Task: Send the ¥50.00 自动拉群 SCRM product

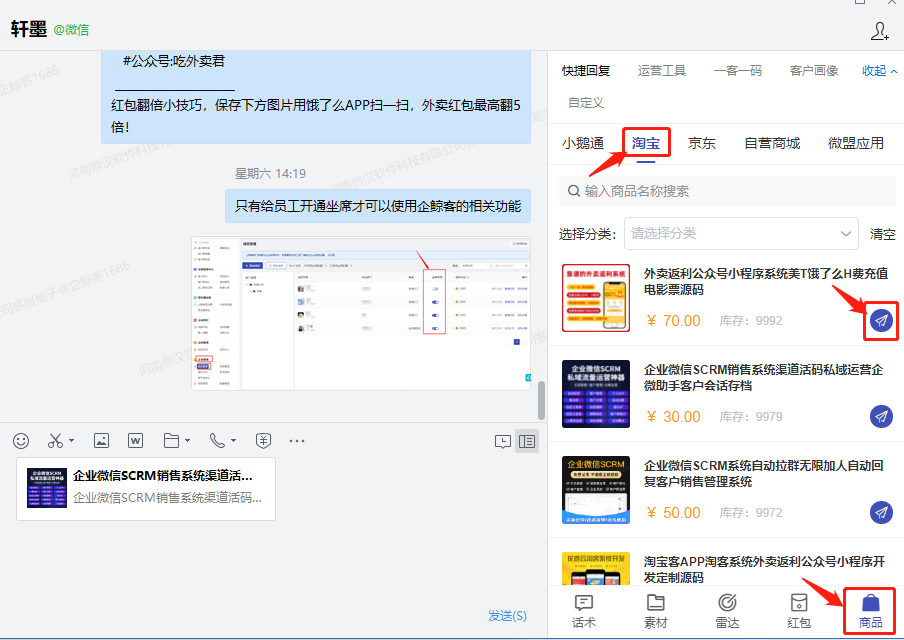Action: tap(882, 512)
